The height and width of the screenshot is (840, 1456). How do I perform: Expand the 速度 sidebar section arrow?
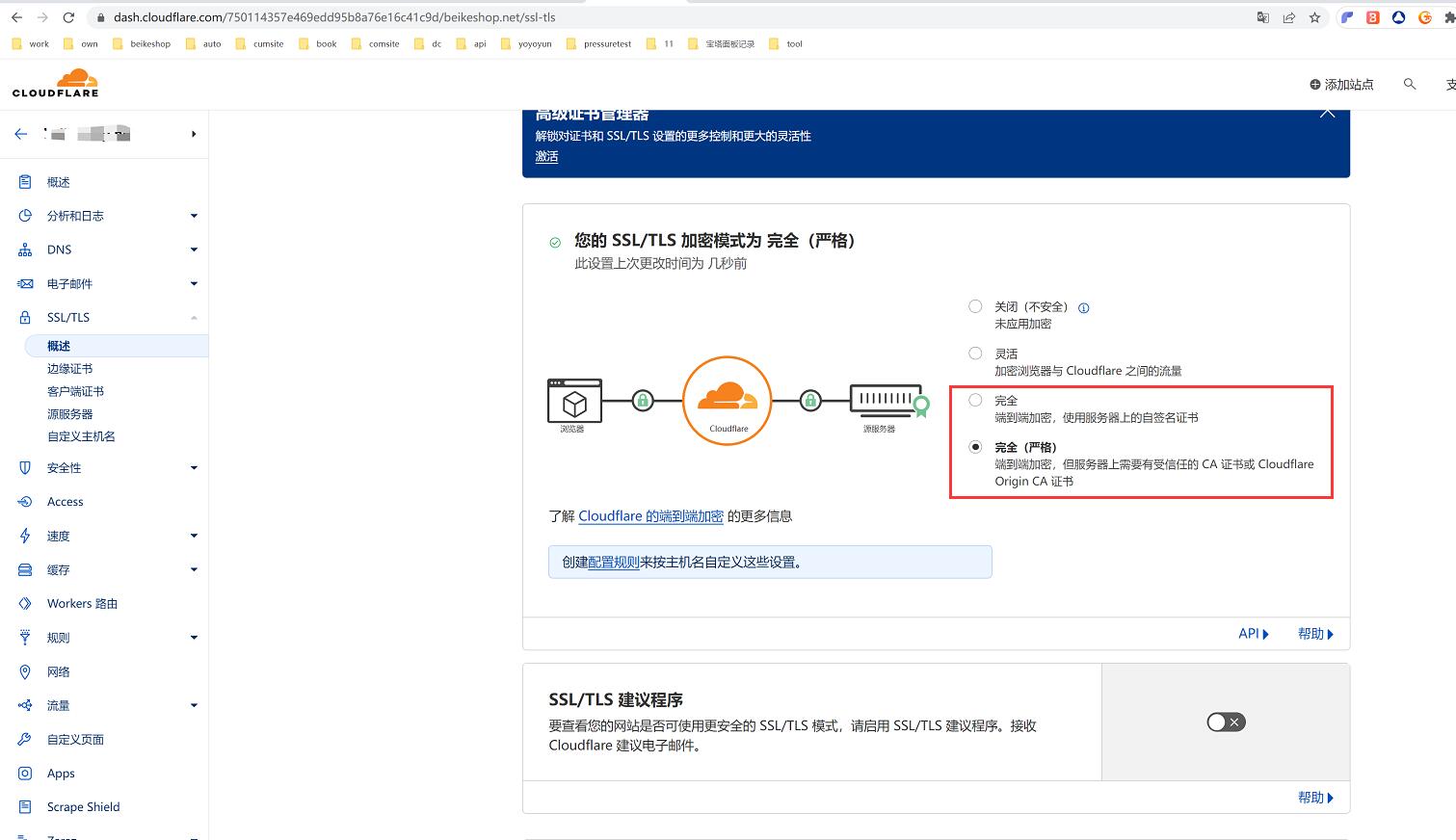[x=194, y=536]
